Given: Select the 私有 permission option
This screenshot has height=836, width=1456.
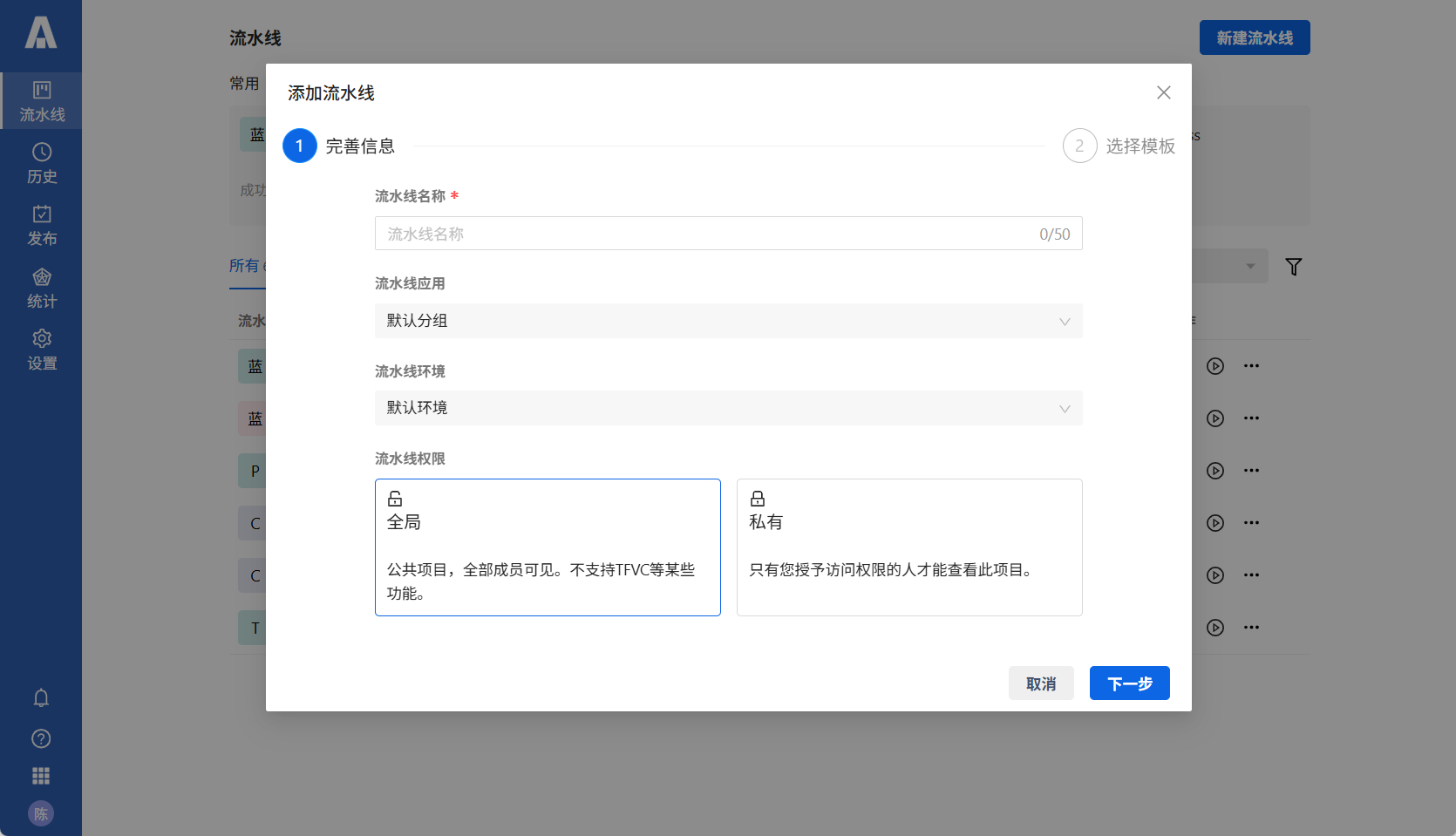Looking at the screenshot, I should 909,547.
